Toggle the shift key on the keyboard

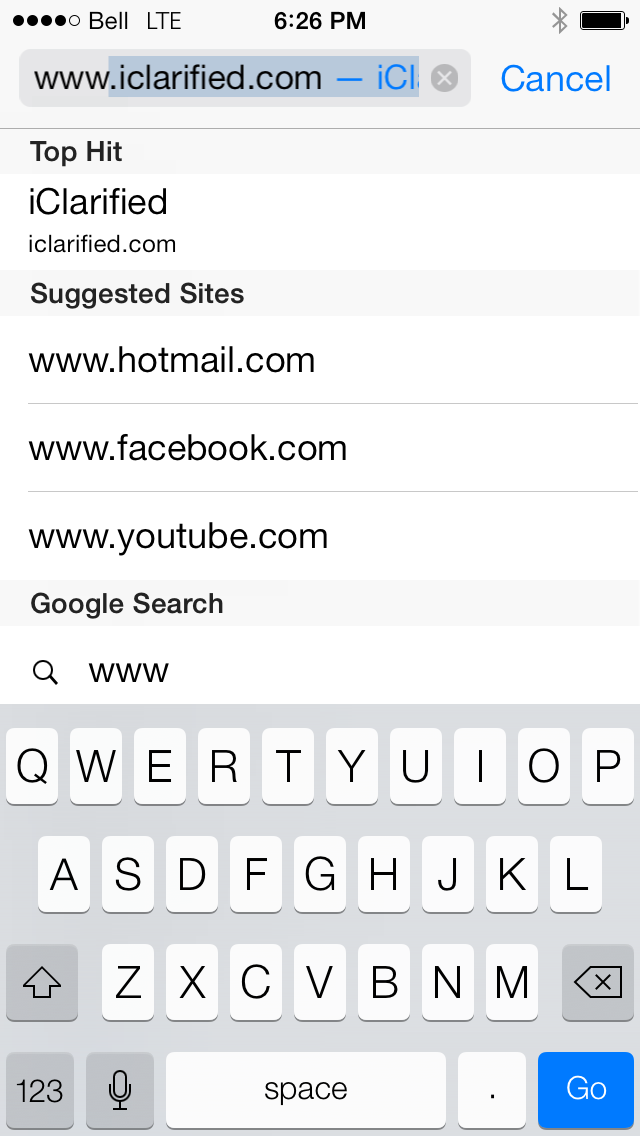42,982
